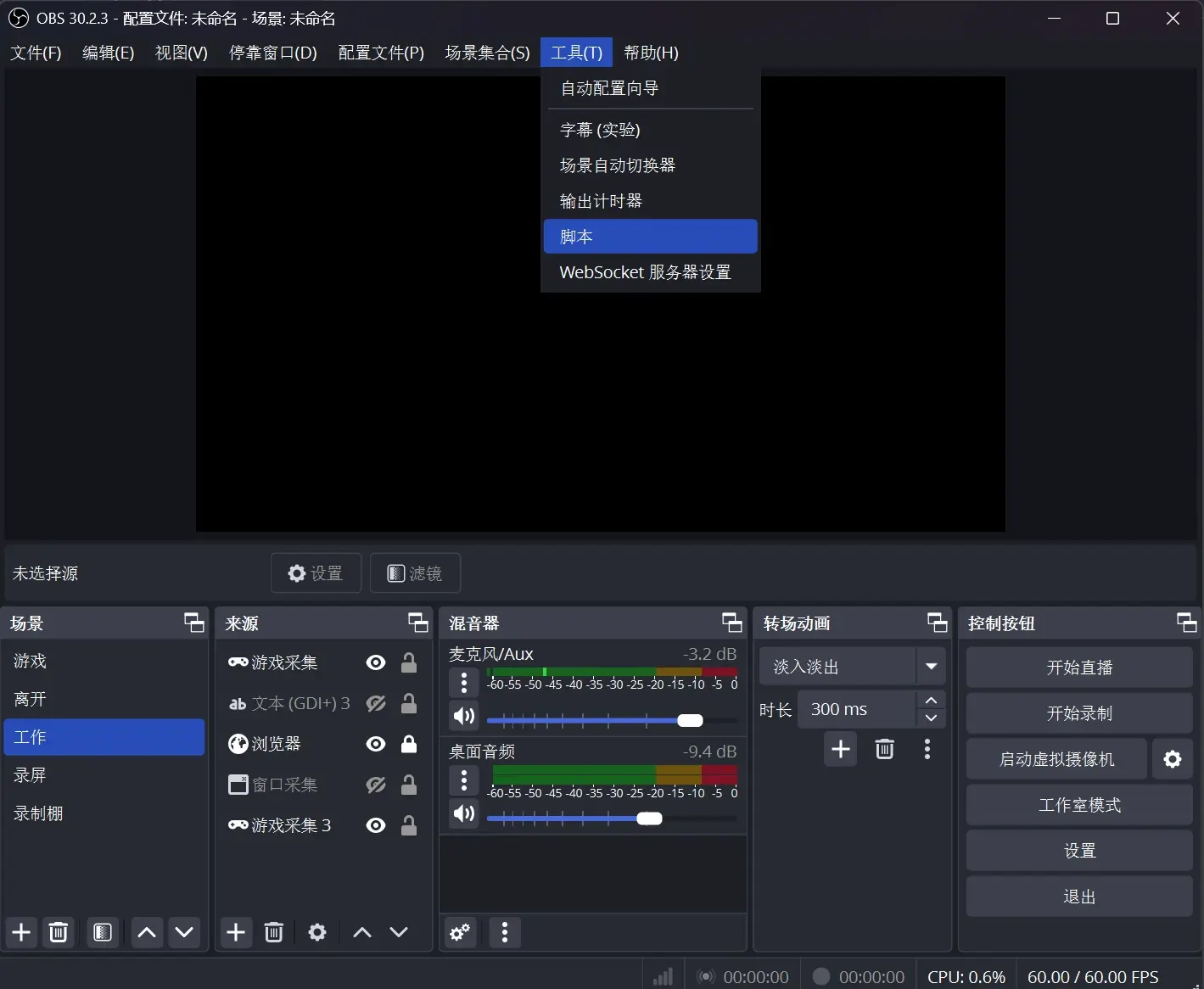
Task: Move source up in Sources panel
Action: 362,933
